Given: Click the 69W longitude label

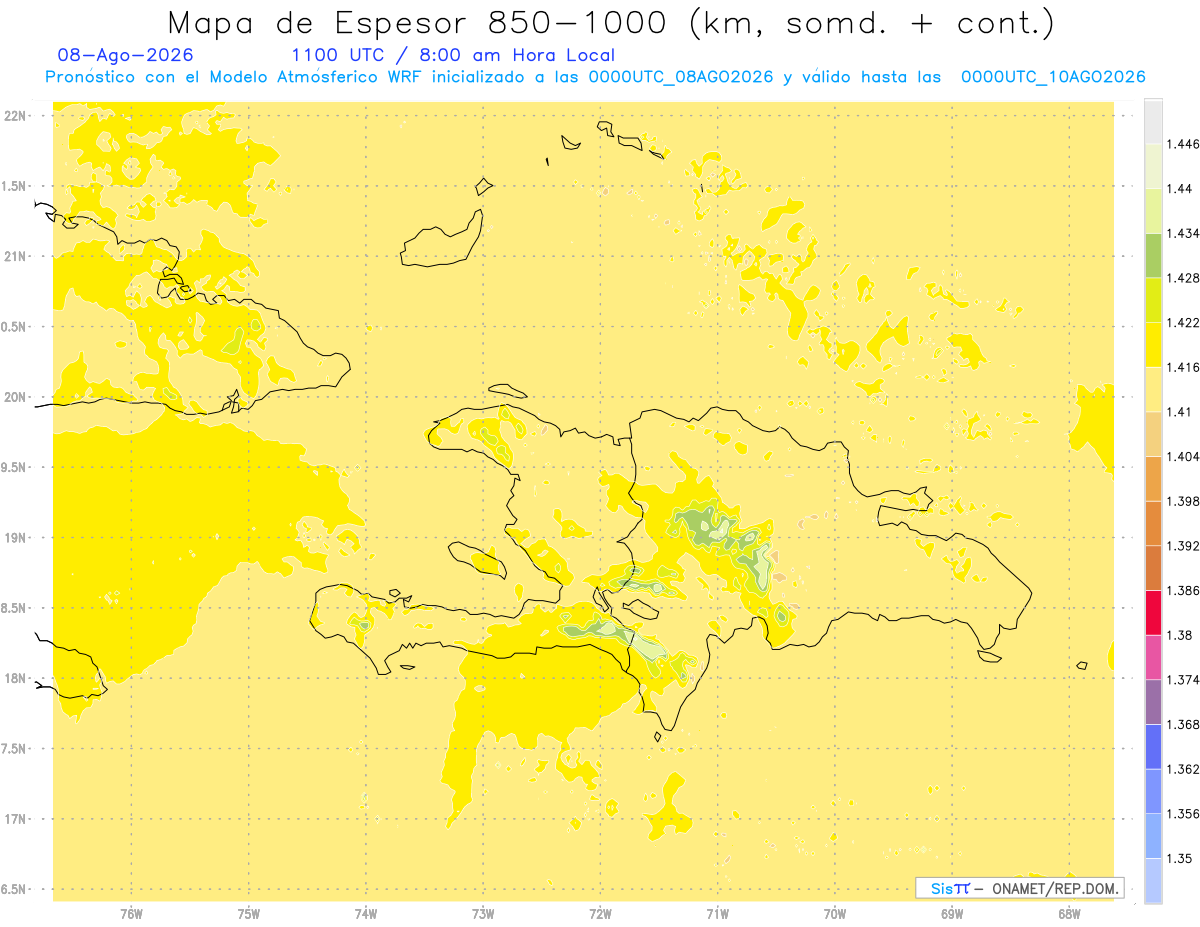Looking at the screenshot, I should tap(952, 913).
